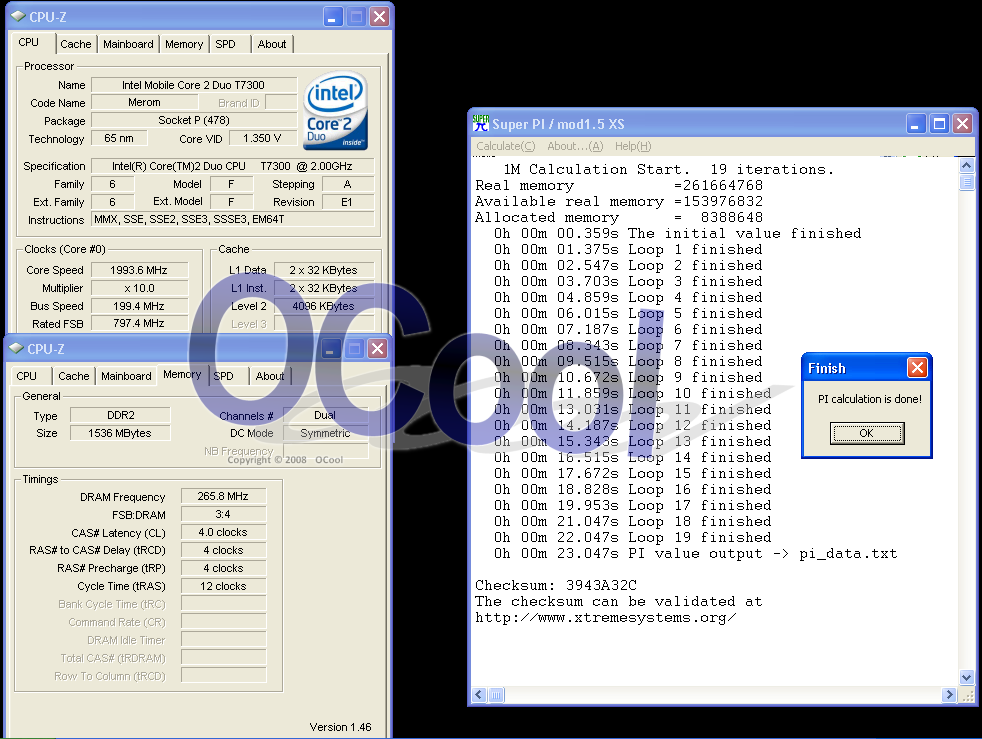This screenshot has width=982, height=739.
Task: Close the upper CPU-Z window
Action: (x=380, y=16)
